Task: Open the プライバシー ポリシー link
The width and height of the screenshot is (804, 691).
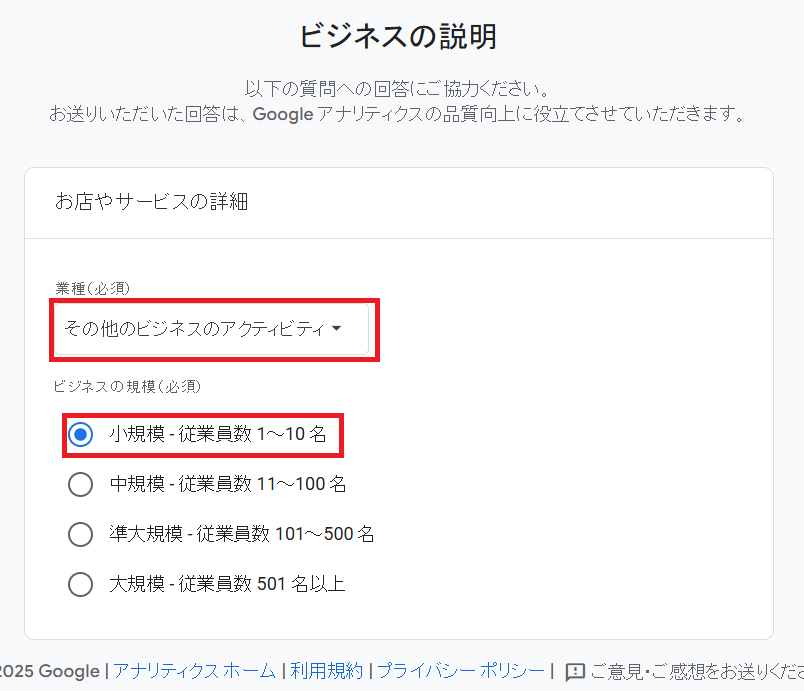Action: (460, 671)
